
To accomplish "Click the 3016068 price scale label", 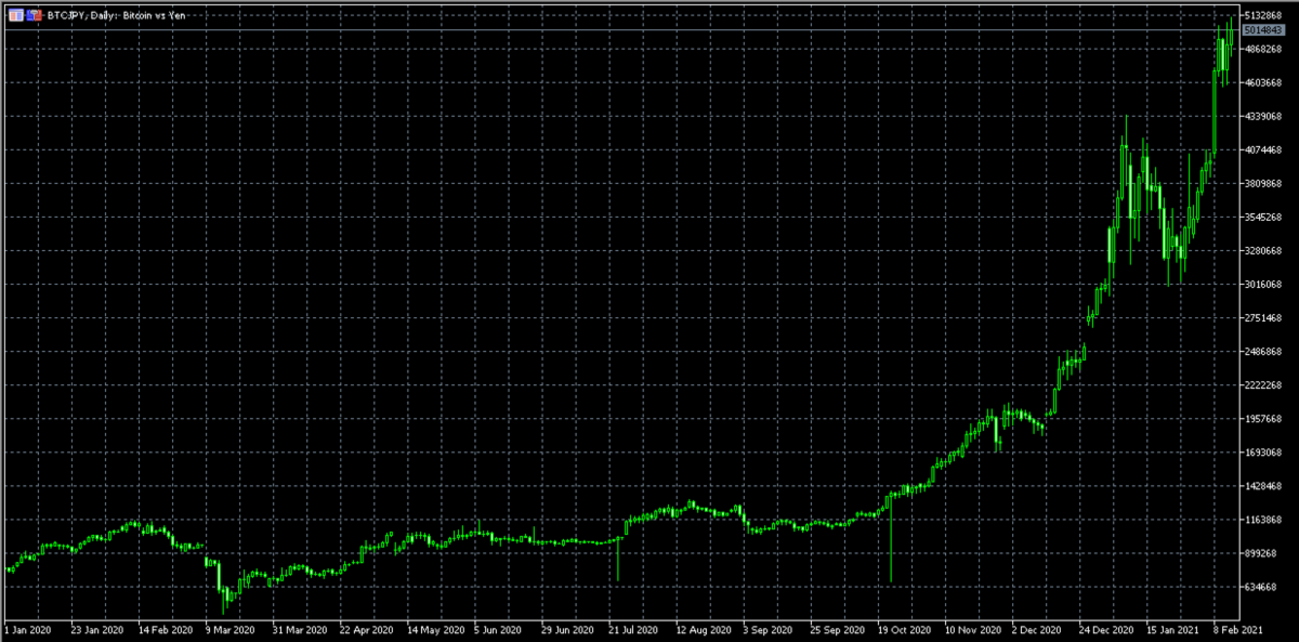I will click(1264, 285).
